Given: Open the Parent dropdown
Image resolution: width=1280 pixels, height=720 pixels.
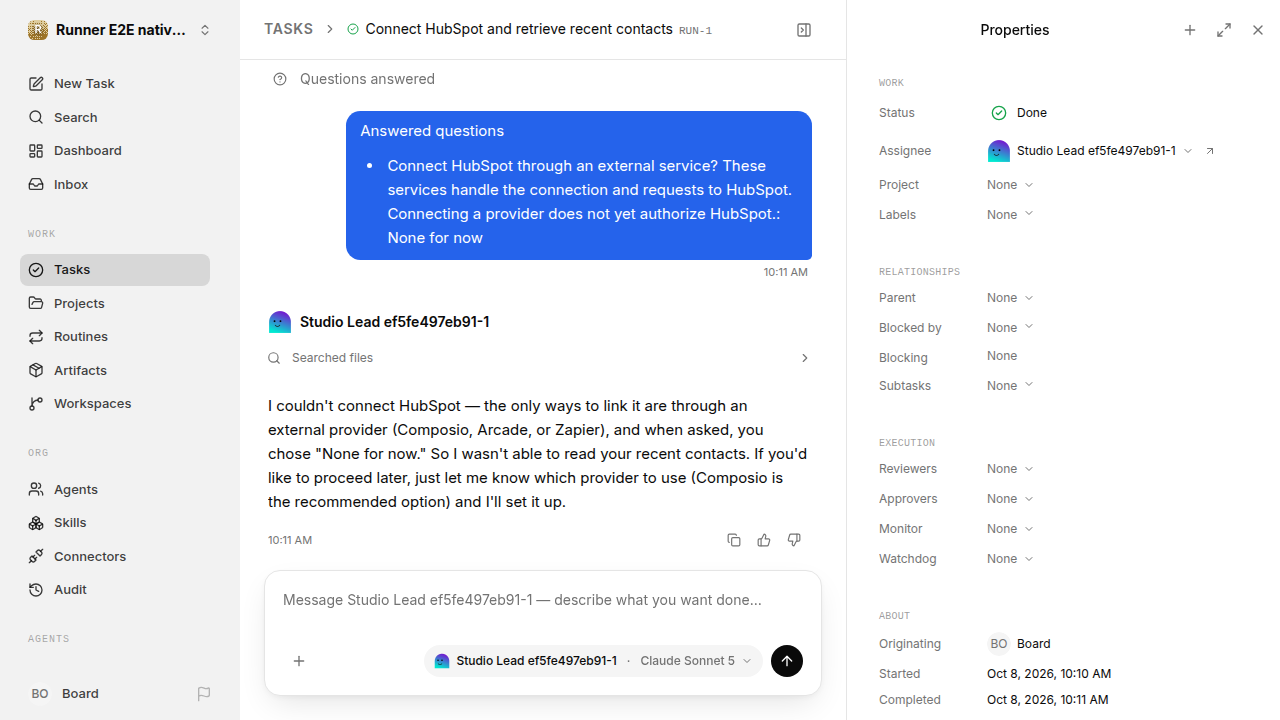Looking at the screenshot, I should (1010, 298).
